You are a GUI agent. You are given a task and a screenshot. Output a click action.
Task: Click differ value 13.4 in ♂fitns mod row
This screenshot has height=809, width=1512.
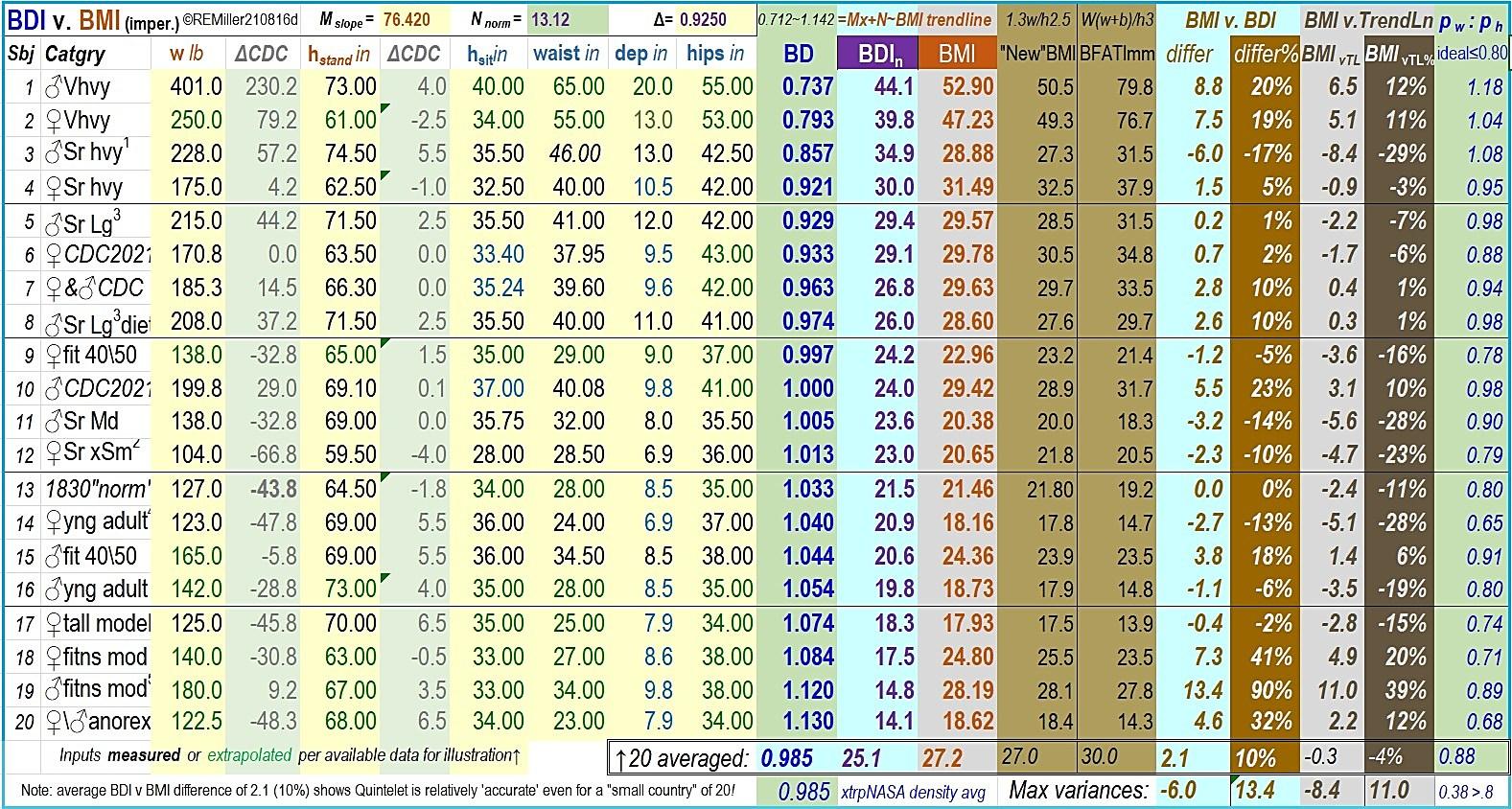(1203, 691)
